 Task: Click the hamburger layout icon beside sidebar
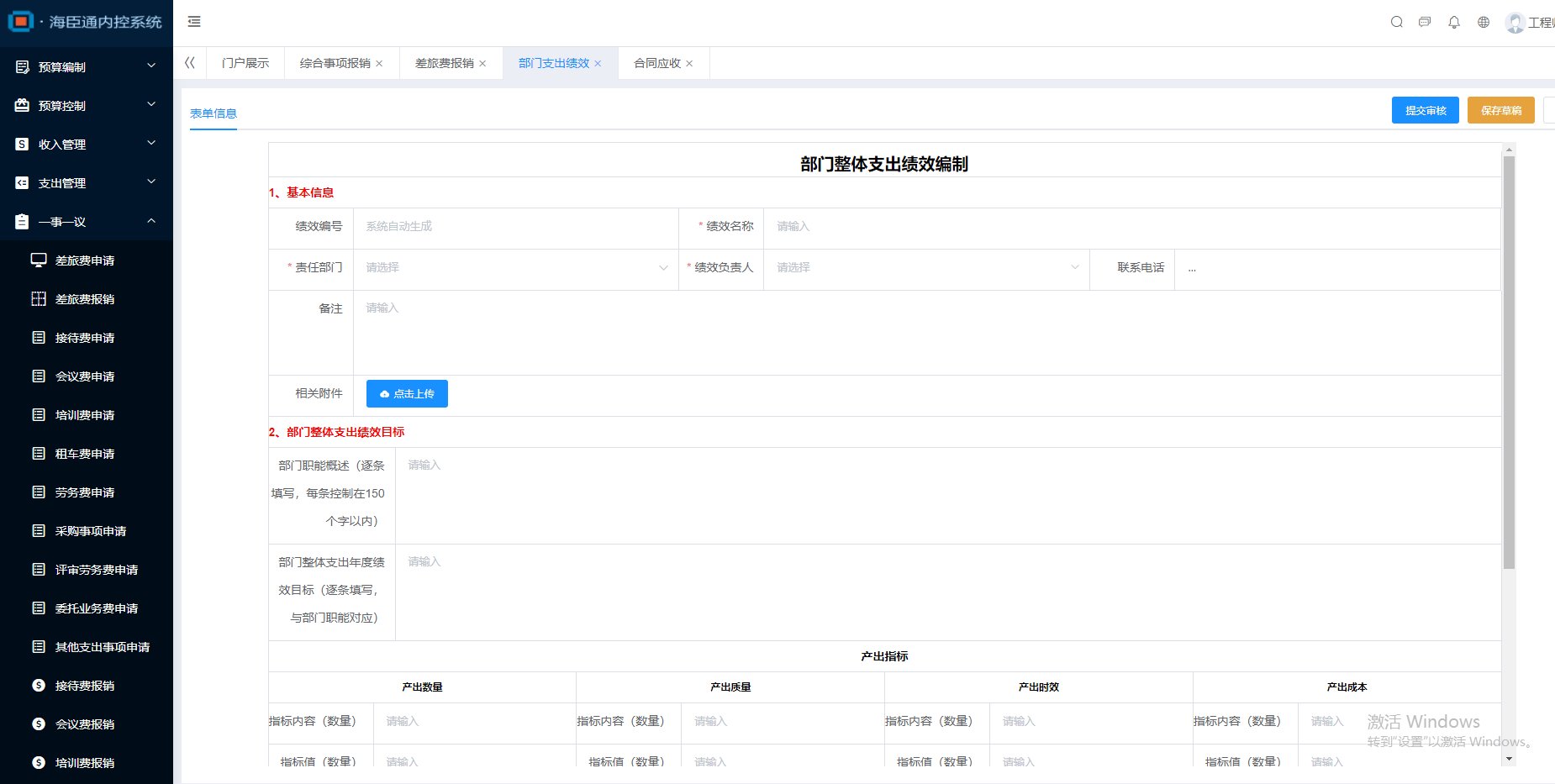194,22
